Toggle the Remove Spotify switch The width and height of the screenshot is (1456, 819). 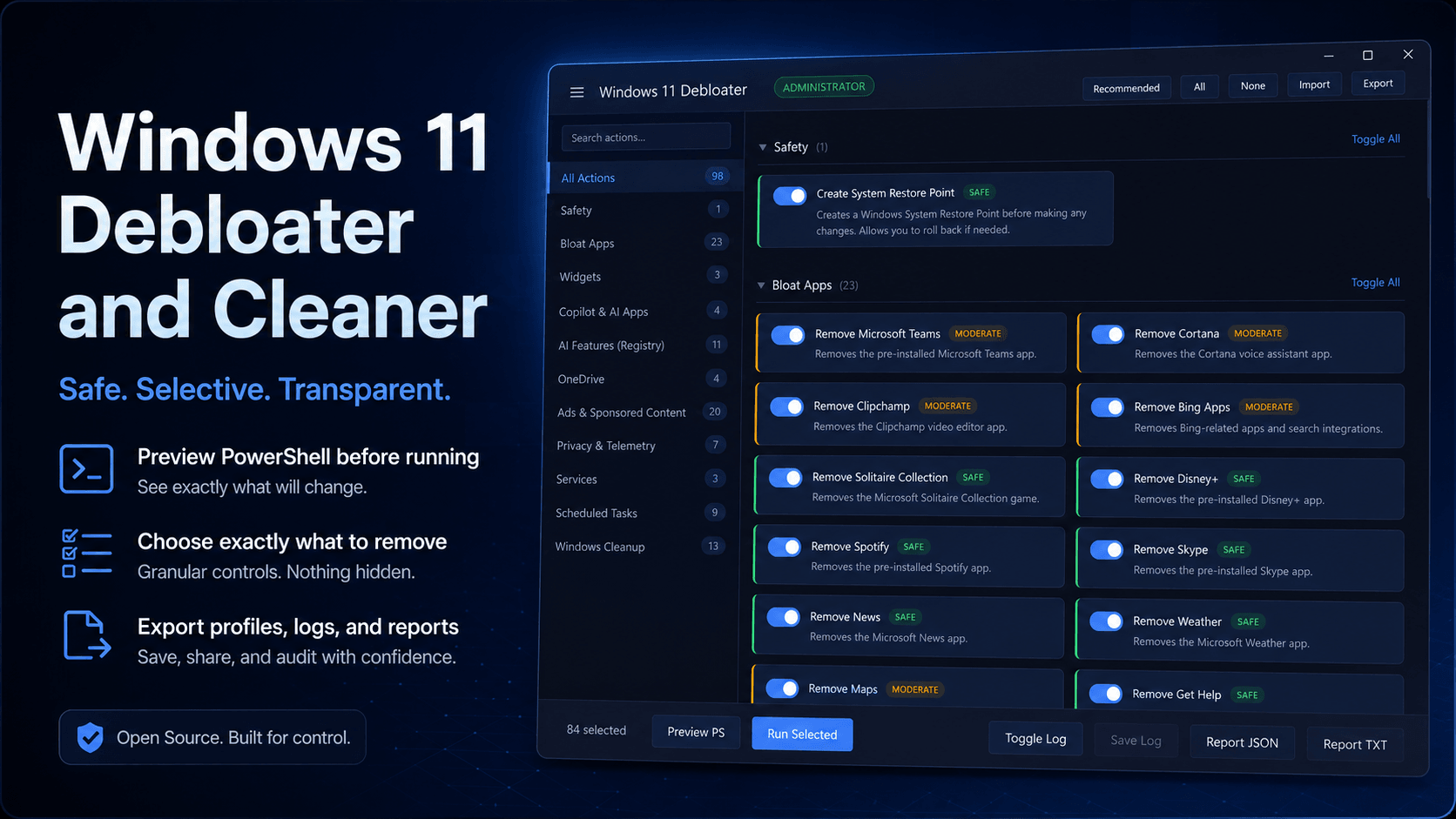pyautogui.click(x=785, y=547)
